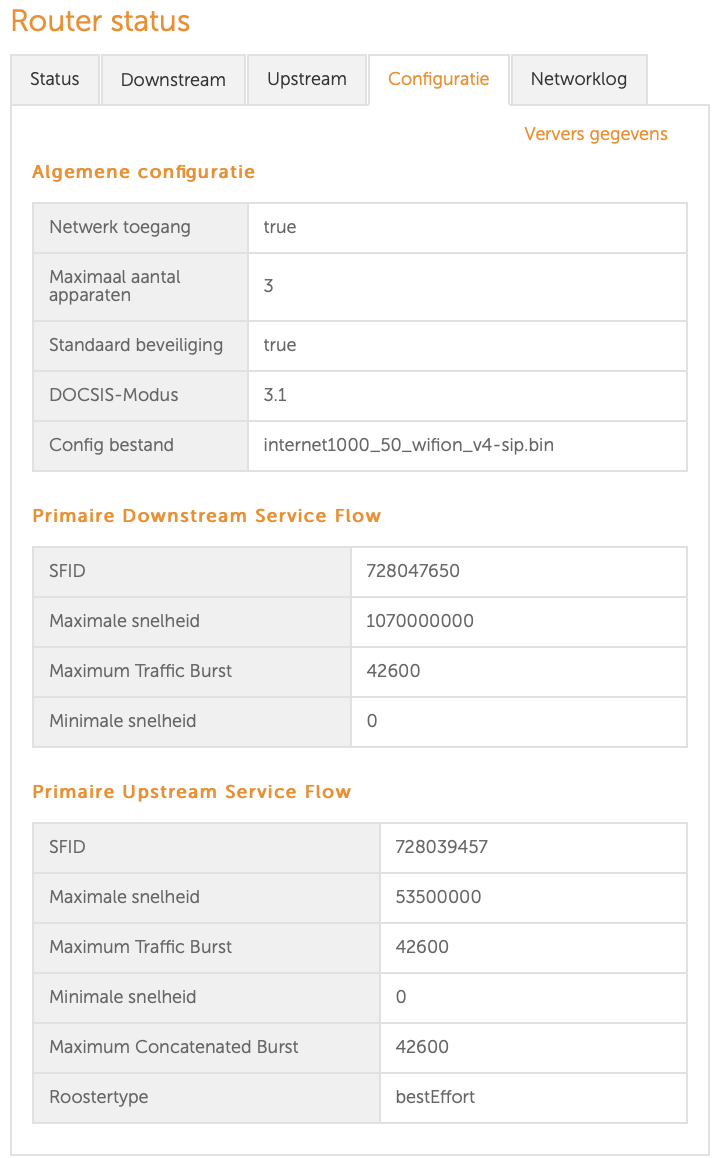Click the Ververs gegevens link
The width and height of the screenshot is (722, 1158).
pos(596,134)
